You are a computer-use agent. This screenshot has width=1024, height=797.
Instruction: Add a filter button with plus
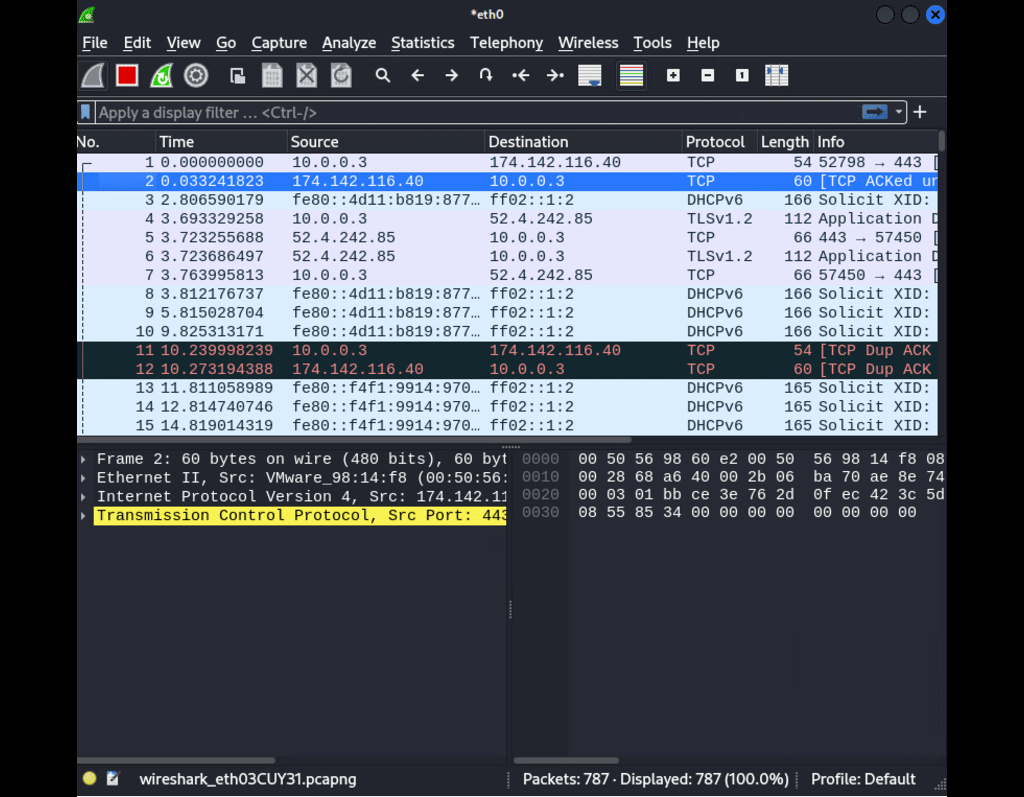(920, 112)
